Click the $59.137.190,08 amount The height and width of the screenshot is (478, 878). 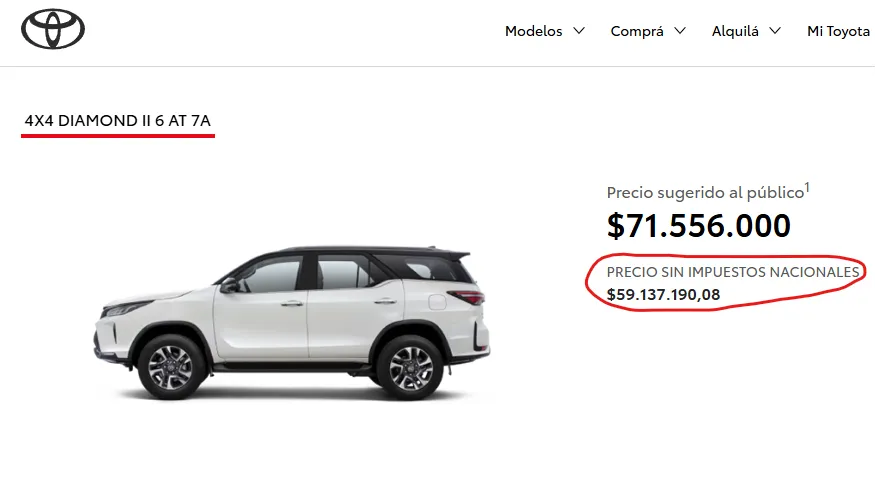(664, 294)
